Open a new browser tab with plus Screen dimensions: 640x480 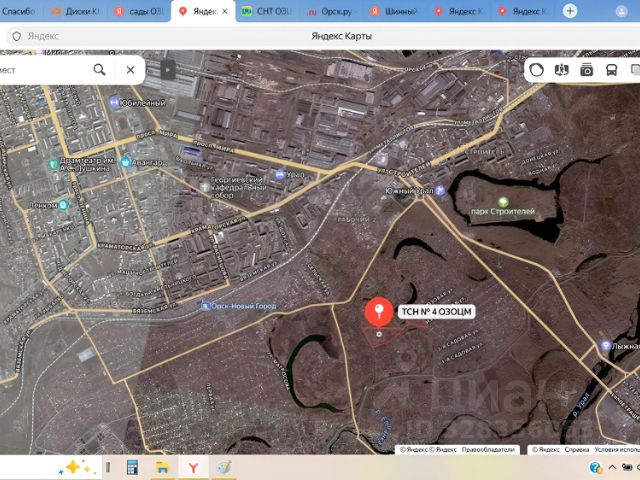(x=570, y=11)
